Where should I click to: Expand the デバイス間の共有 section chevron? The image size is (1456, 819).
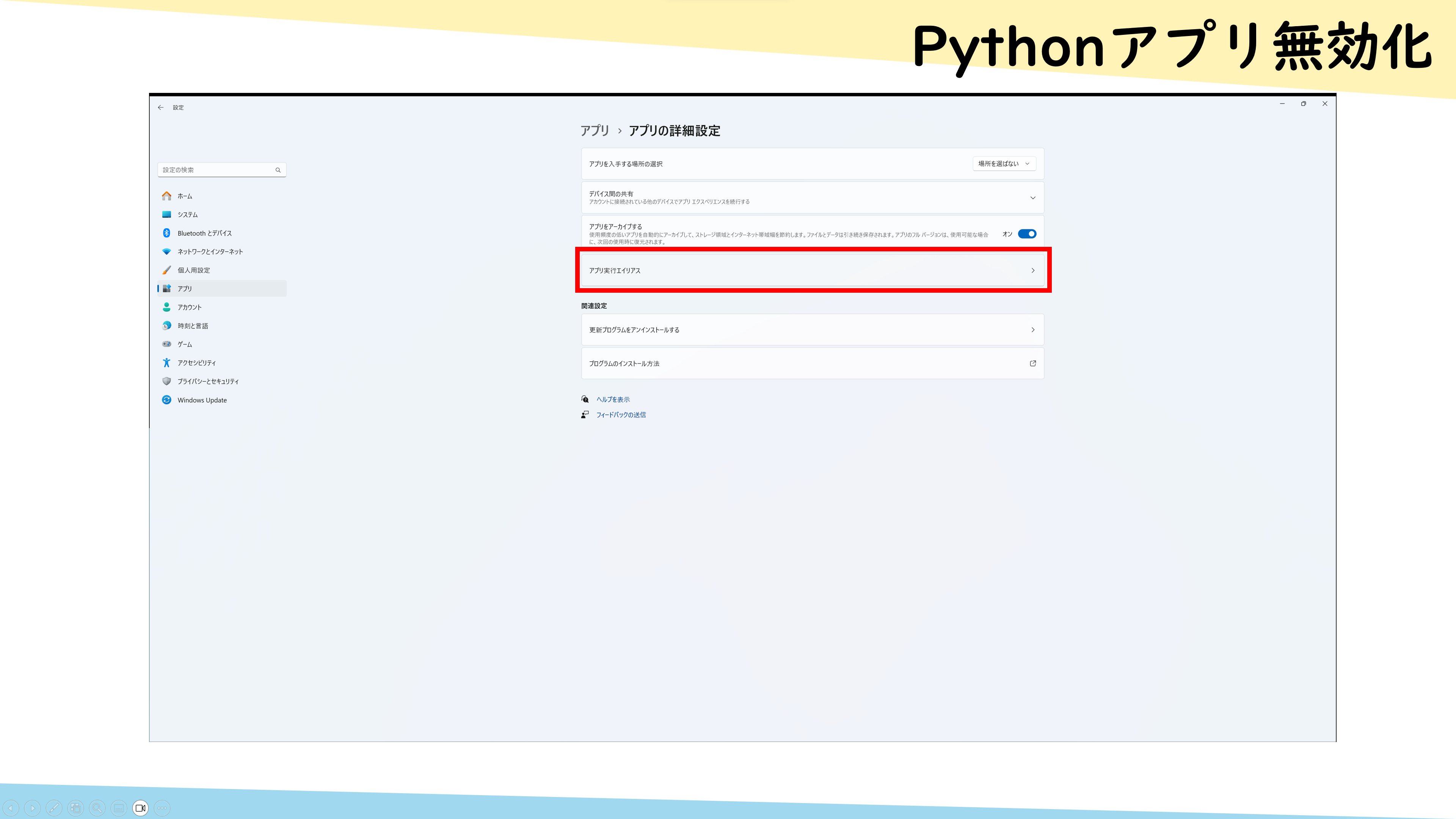(1032, 198)
